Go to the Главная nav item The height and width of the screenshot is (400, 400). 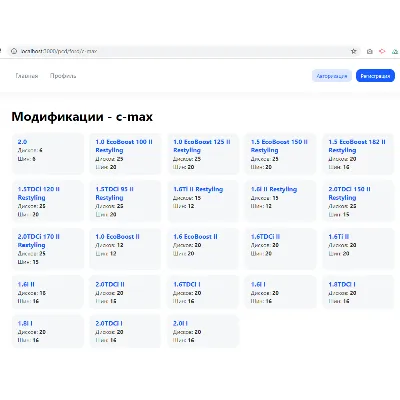click(x=27, y=76)
